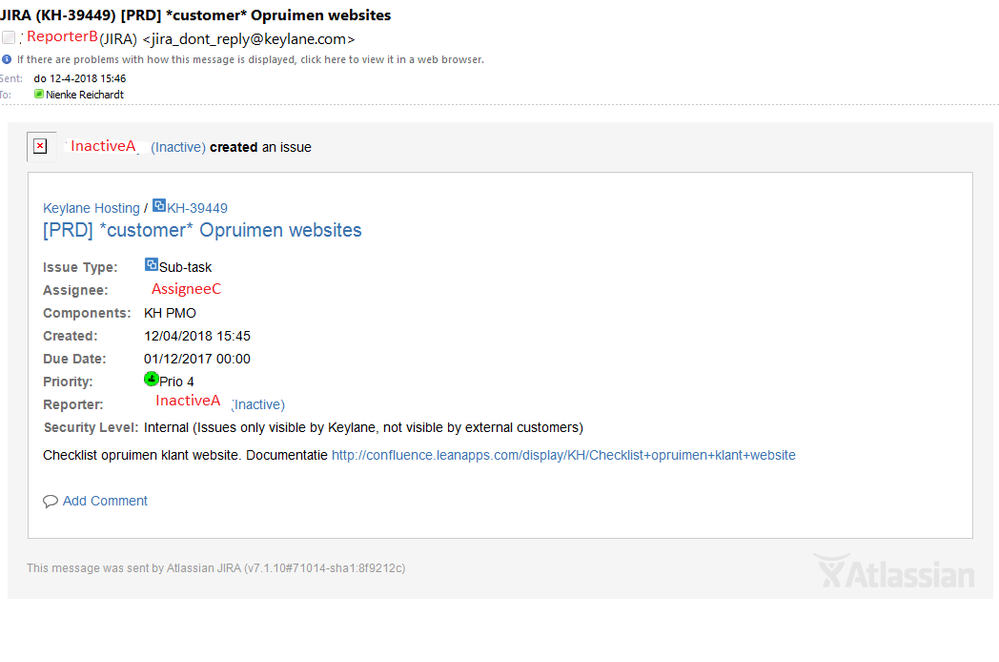Click InactiveA name in the Reporter row

click(188, 400)
